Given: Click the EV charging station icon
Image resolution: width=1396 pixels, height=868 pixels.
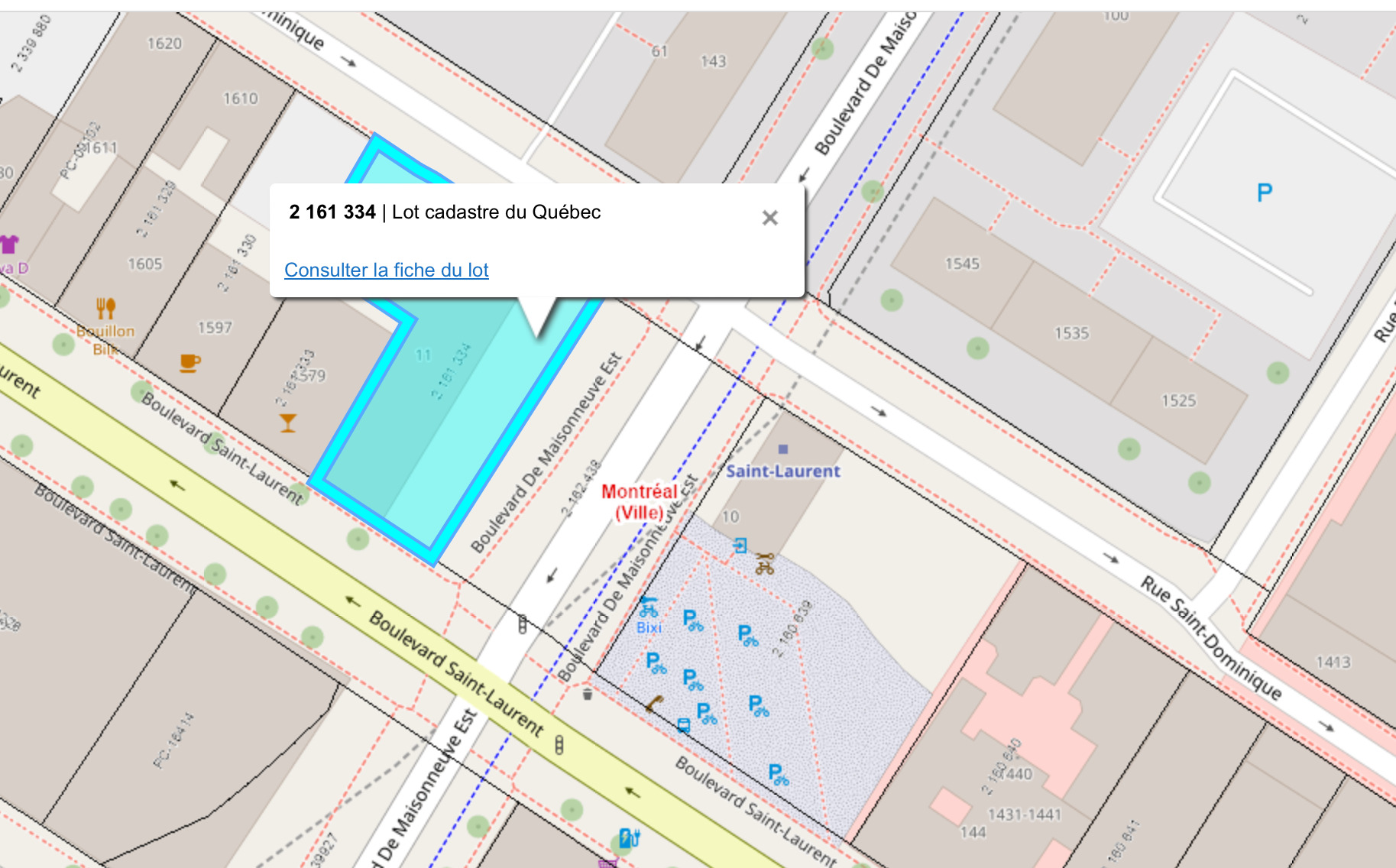Looking at the screenshot, I should [628, 837].
